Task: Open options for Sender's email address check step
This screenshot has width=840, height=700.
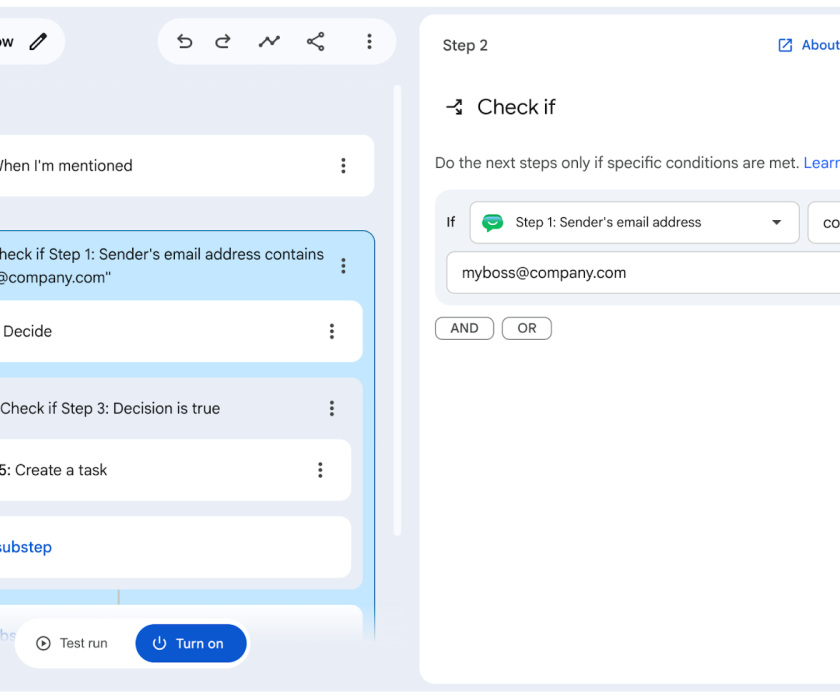Action: [x=343, y=266]
